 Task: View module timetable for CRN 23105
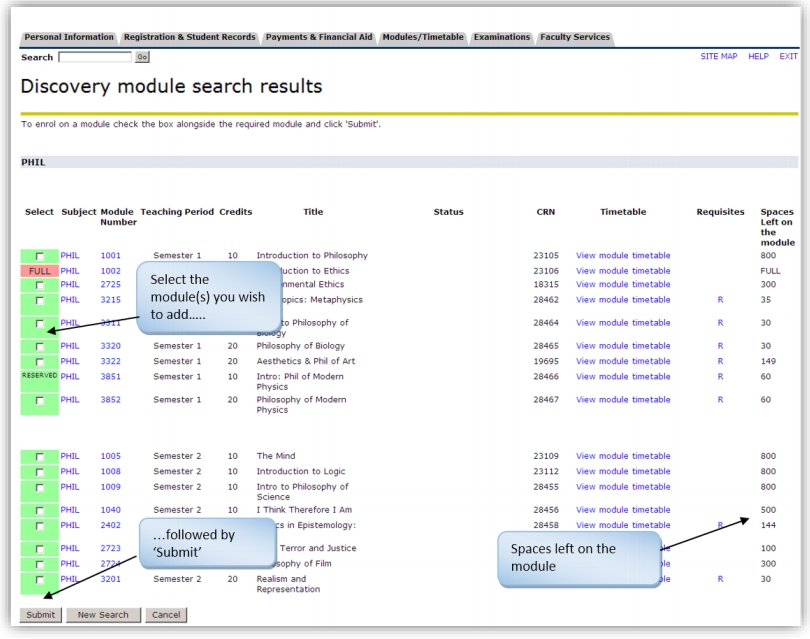(623, 256)
